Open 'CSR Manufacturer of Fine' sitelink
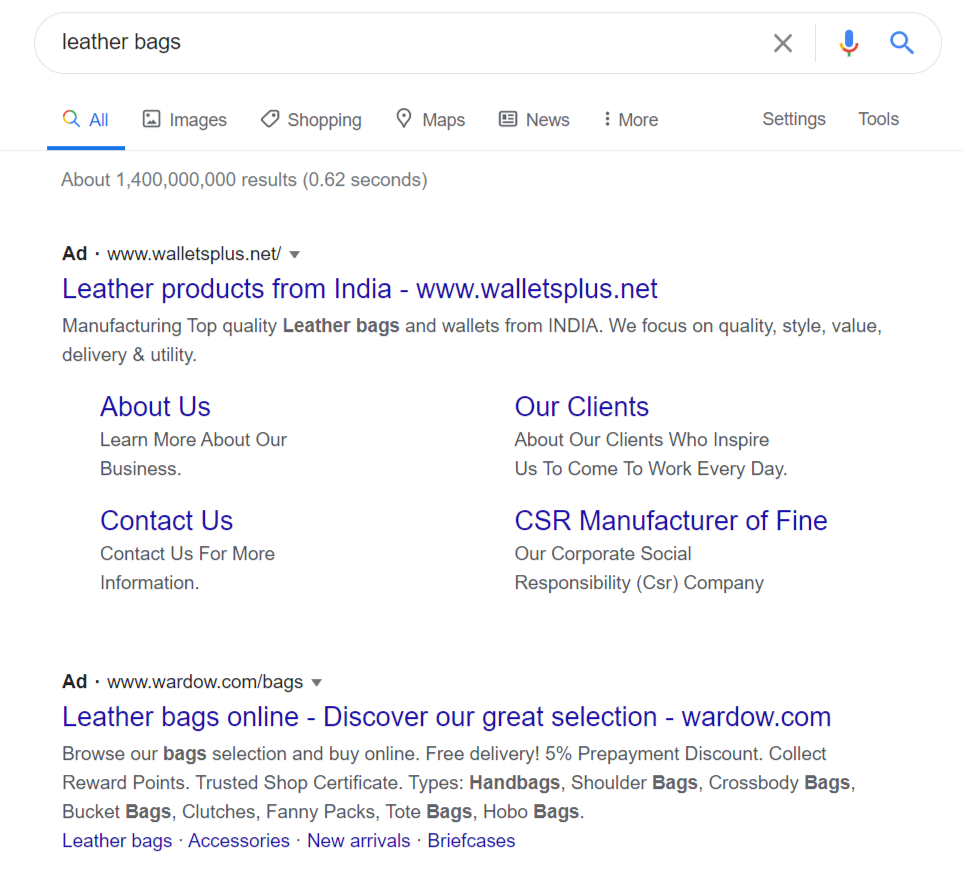The height and width of the screenshot is (878, 963). (671, 521)
